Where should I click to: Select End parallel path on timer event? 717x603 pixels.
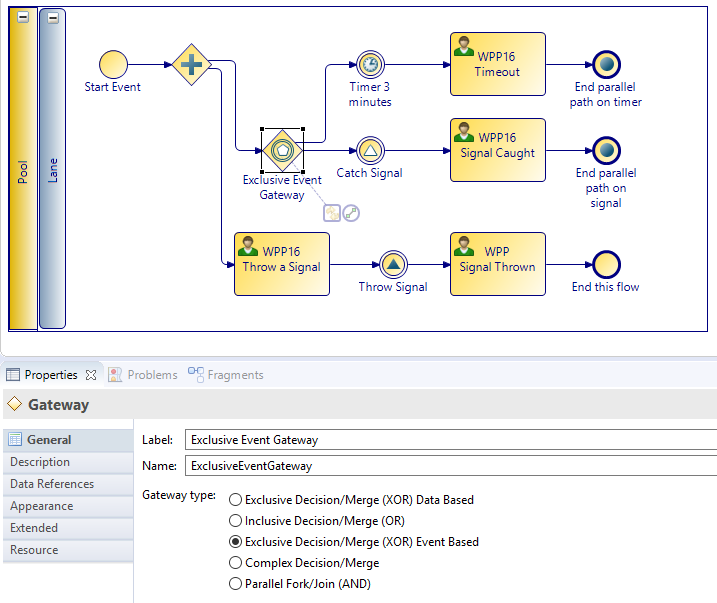[606, 65]
